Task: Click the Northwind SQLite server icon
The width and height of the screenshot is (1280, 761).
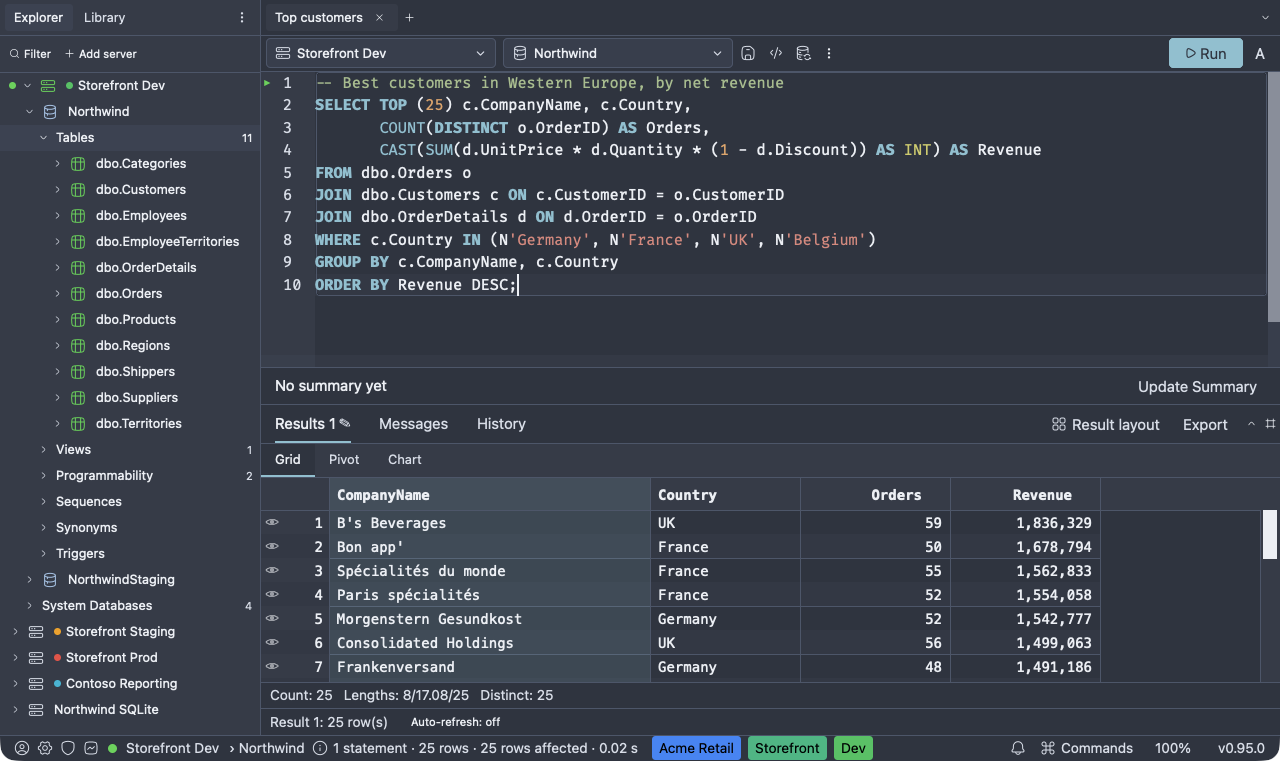Action: [x=36, y=710]
